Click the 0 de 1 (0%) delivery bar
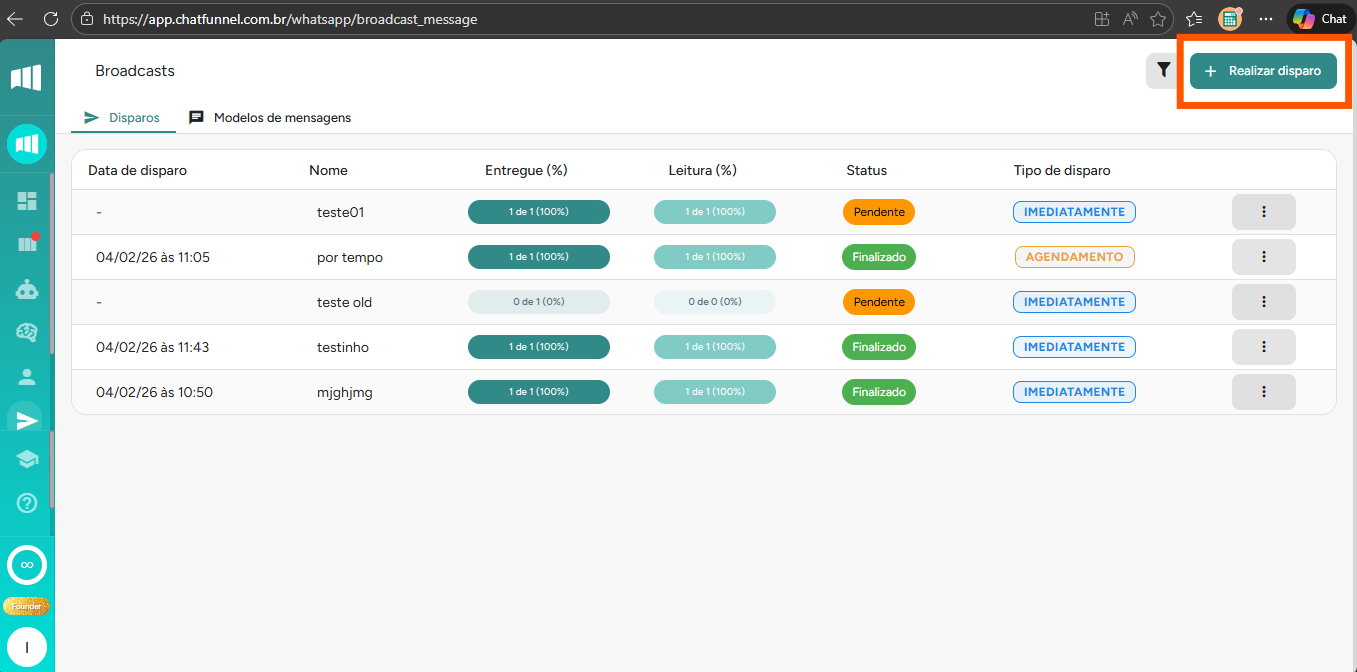Screen dimensions: 1357x672 pyautogui.click(x=539, y=302)
